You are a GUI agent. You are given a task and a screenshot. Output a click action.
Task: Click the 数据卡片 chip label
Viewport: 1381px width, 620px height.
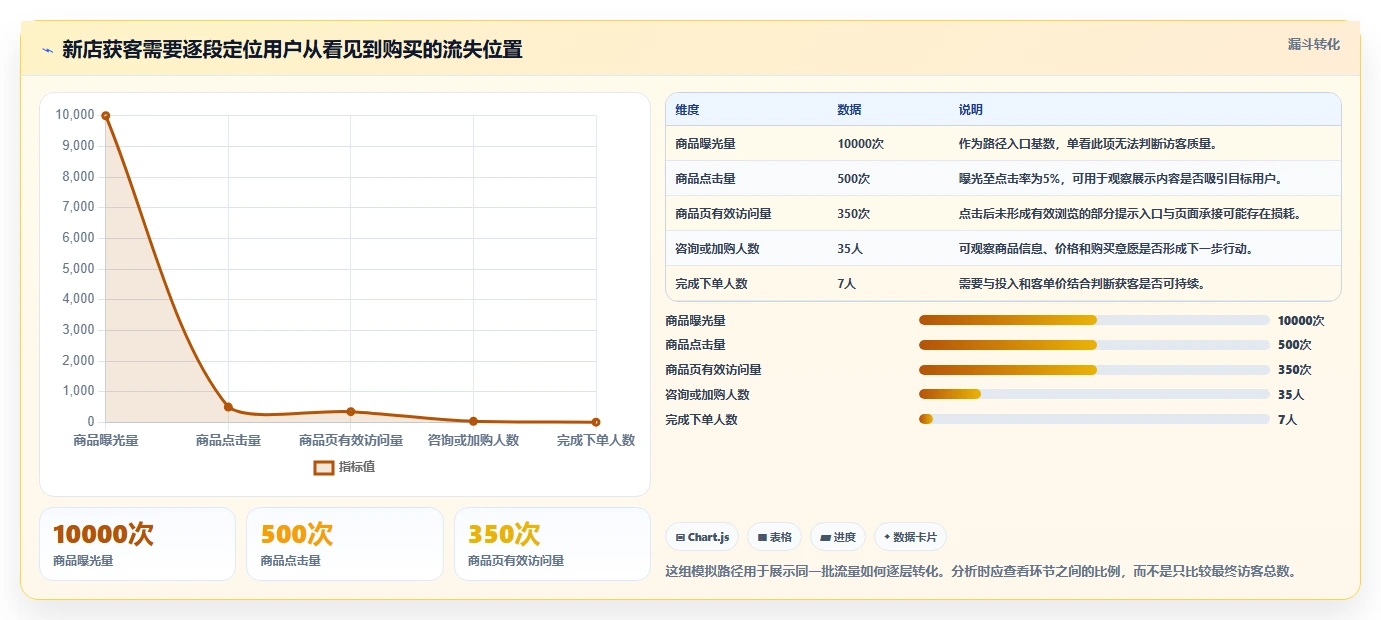point(915,537)
